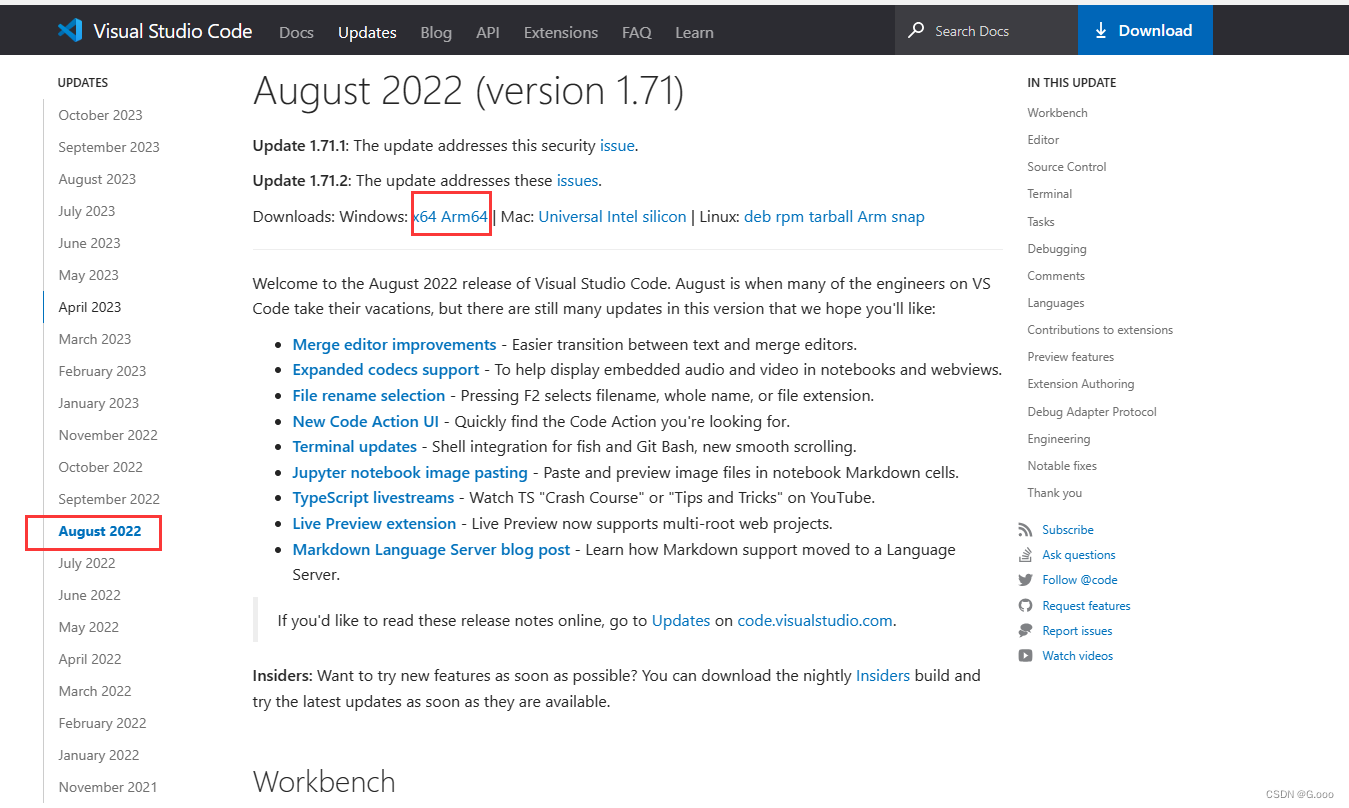
Task: Download the Linux deb package
Action: coord(757,216)
